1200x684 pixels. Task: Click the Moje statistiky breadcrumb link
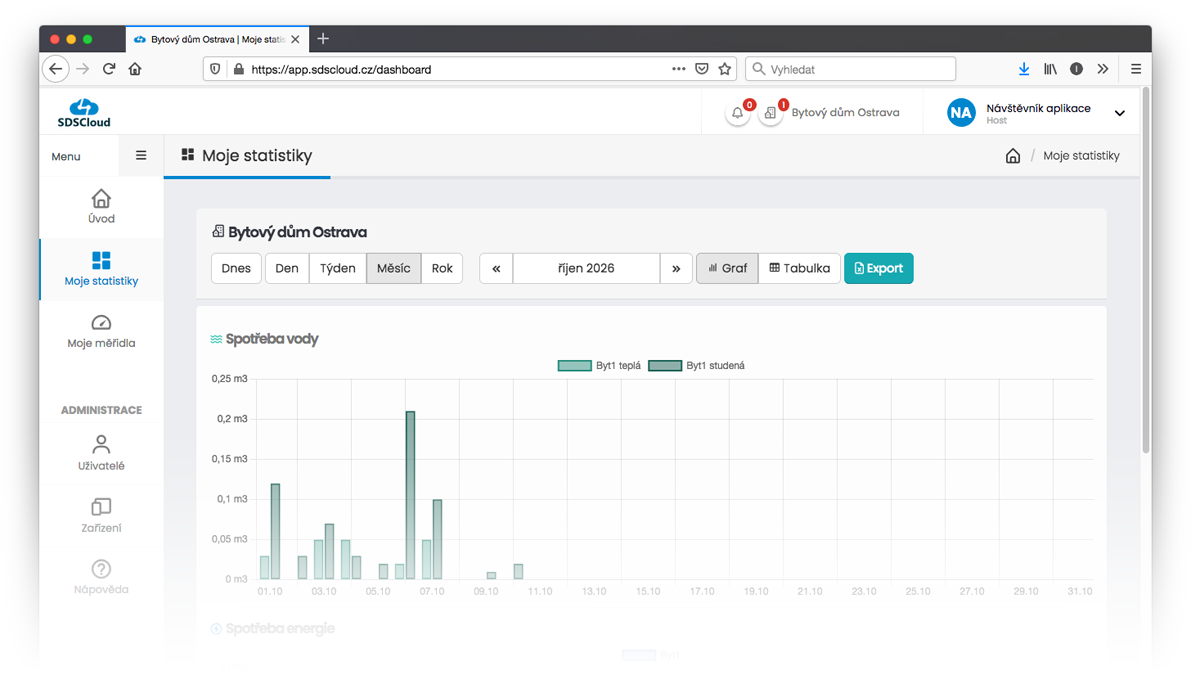(x=1081, y=156)
